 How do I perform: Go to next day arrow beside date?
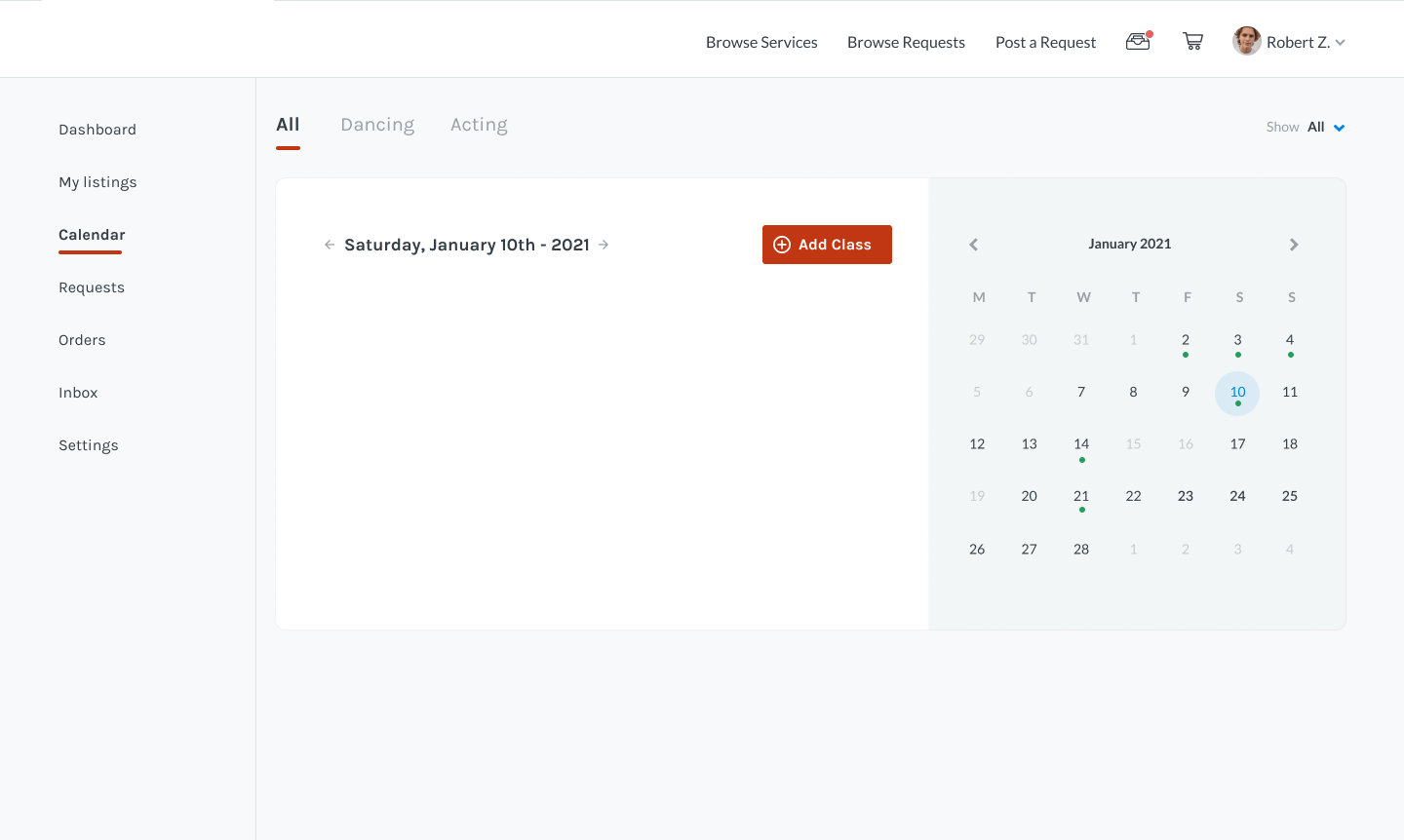click(604, 245)
